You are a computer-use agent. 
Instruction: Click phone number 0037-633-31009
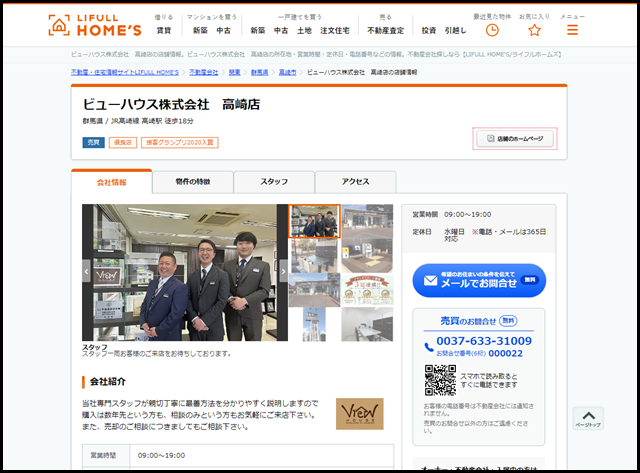coord(484,341)
